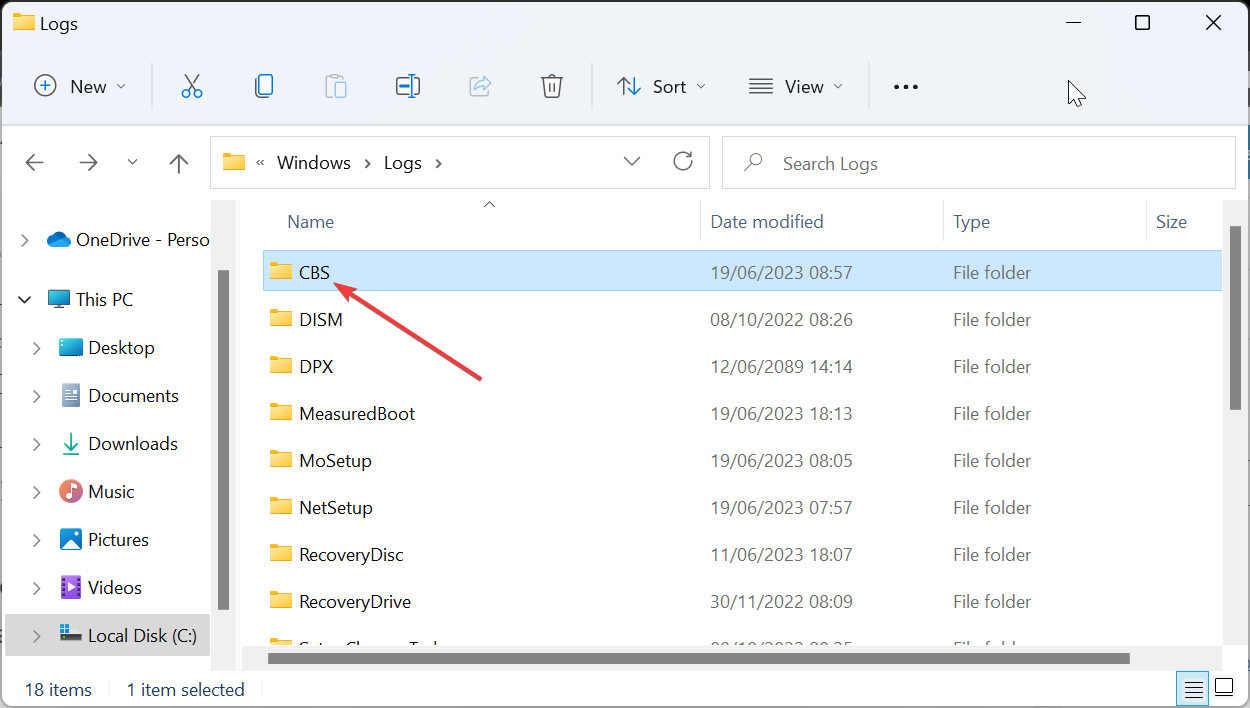
Task: Copy the CBS folder to clipboard
Action: 264,86
